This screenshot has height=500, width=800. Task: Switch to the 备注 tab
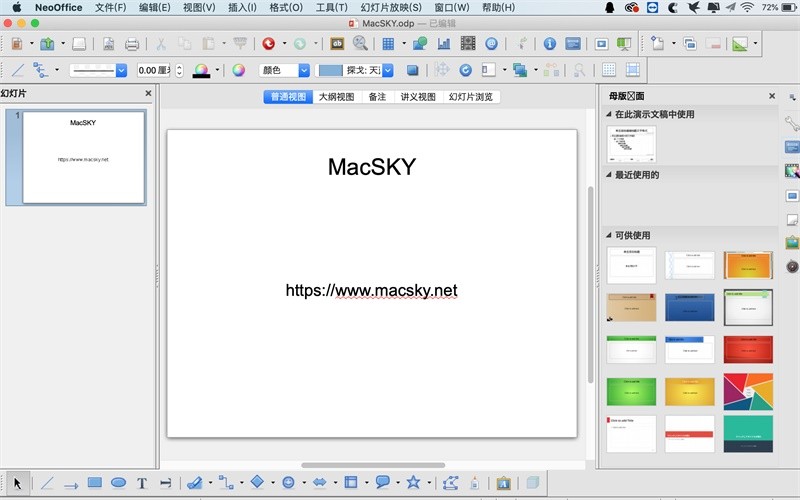point(378,97)
